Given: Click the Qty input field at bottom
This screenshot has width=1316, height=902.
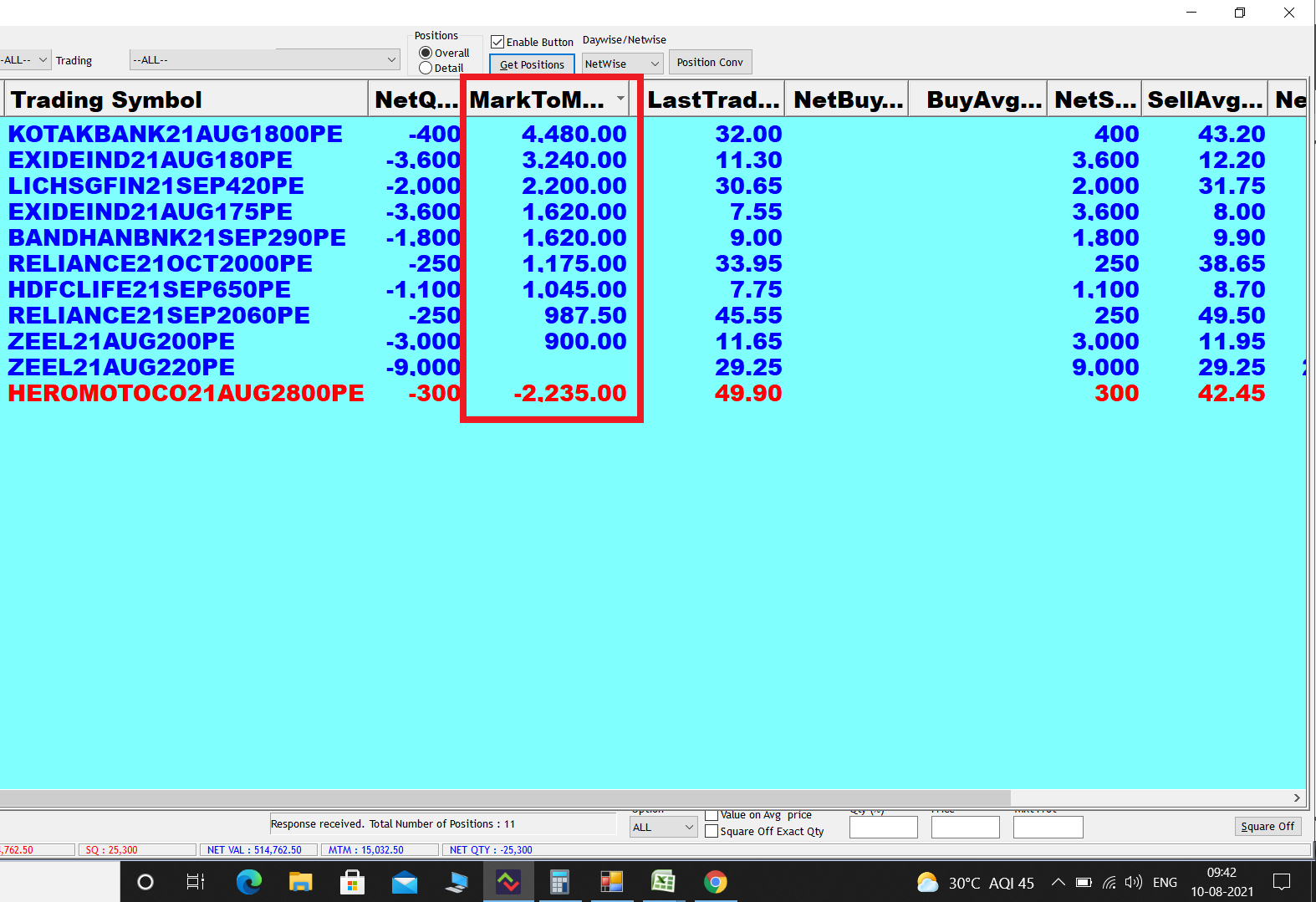Looking at the screenshot, I should (x=884, y=827).
